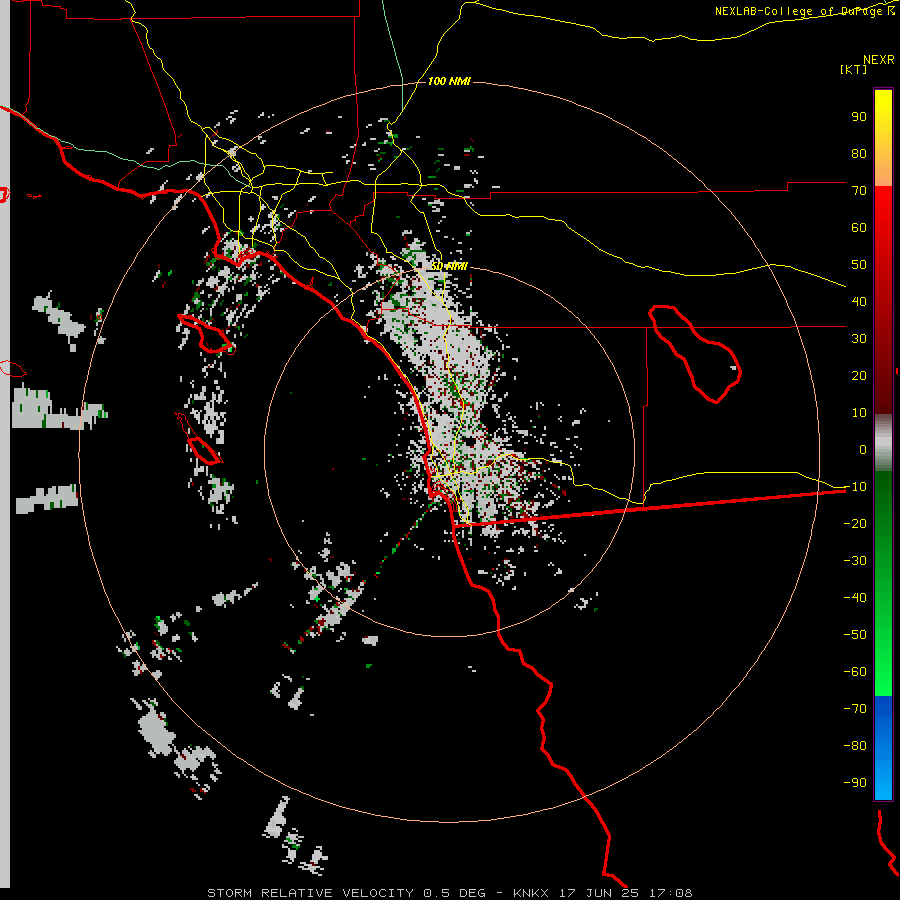Click the -90 value on velocity scale
The image size is (900, 900).
click(855, 782)
